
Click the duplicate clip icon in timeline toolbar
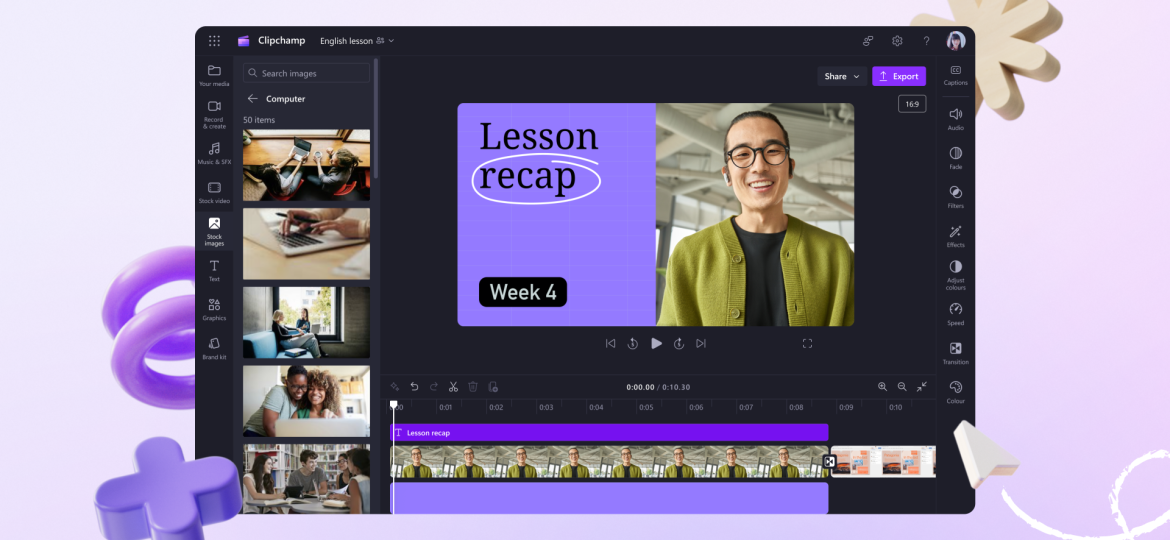(x=492, y=386)
